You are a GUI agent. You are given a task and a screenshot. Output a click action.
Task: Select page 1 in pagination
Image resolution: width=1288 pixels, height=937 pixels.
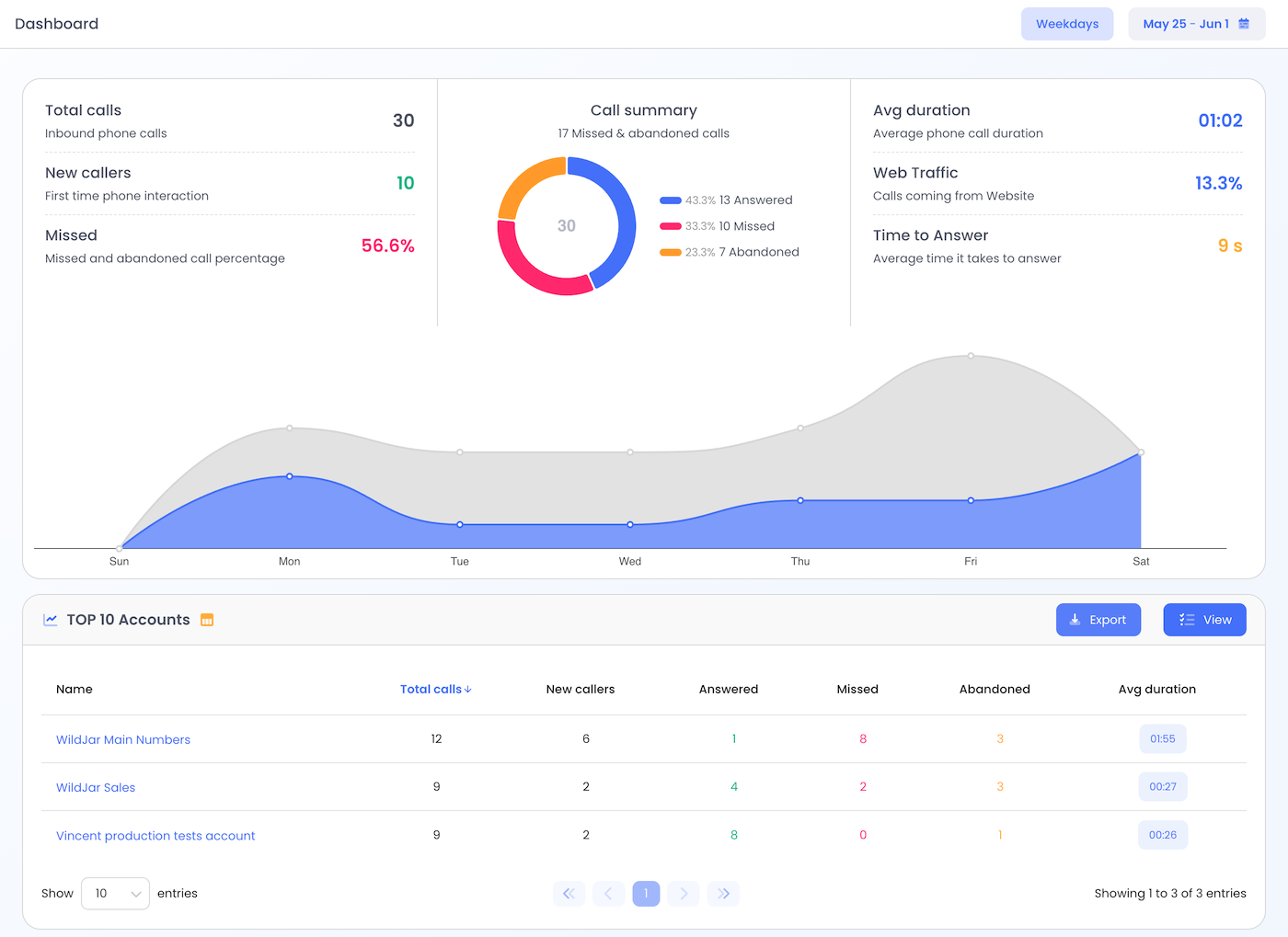point(646,894)
